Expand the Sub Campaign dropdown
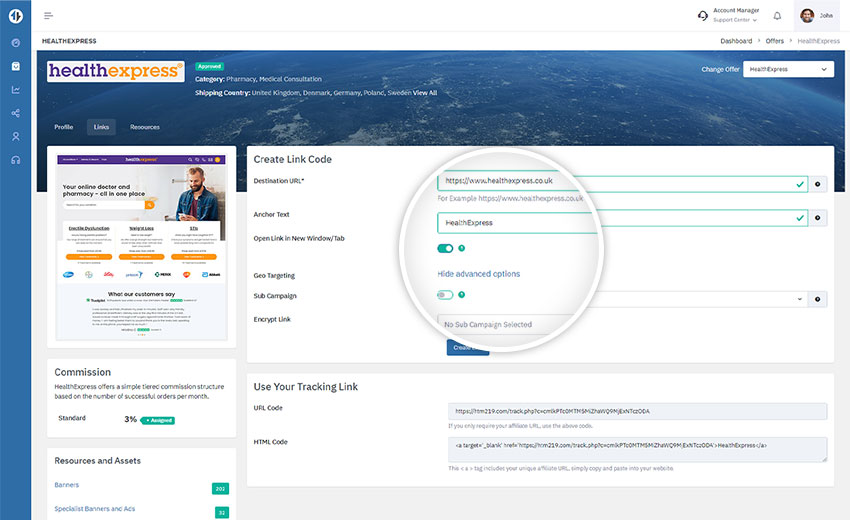850x520 pixels. click(x=800, y=299)
